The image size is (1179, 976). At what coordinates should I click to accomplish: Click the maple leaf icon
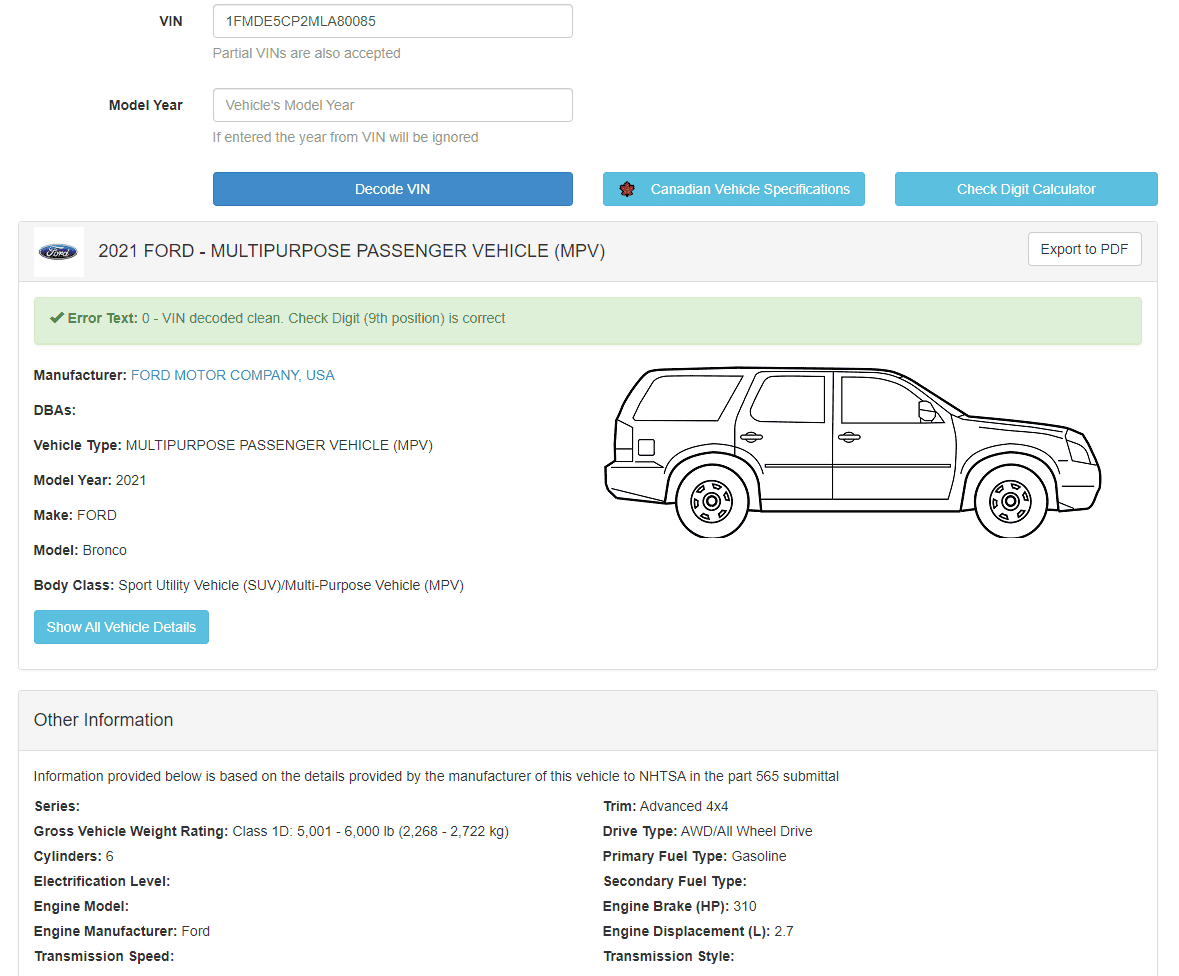627,189
